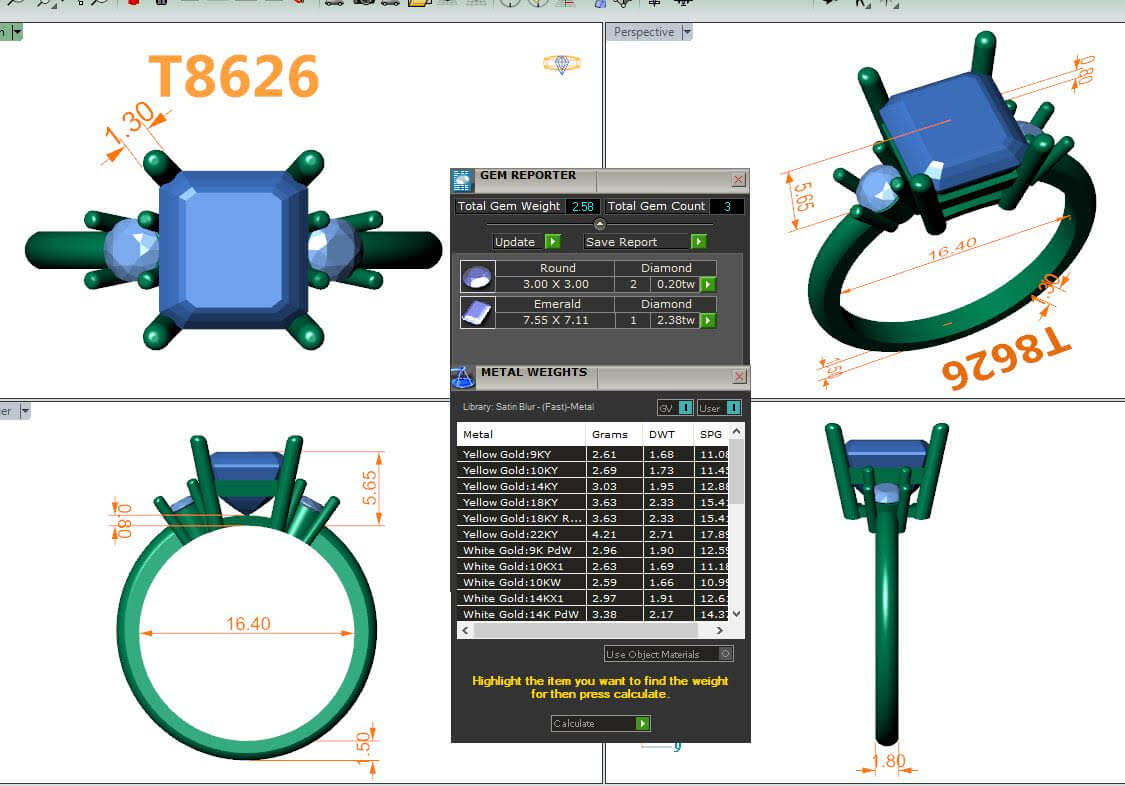Close the Gem Reporter panel
The height and width of the screenshot is (786, 1125).
point(738,180)
